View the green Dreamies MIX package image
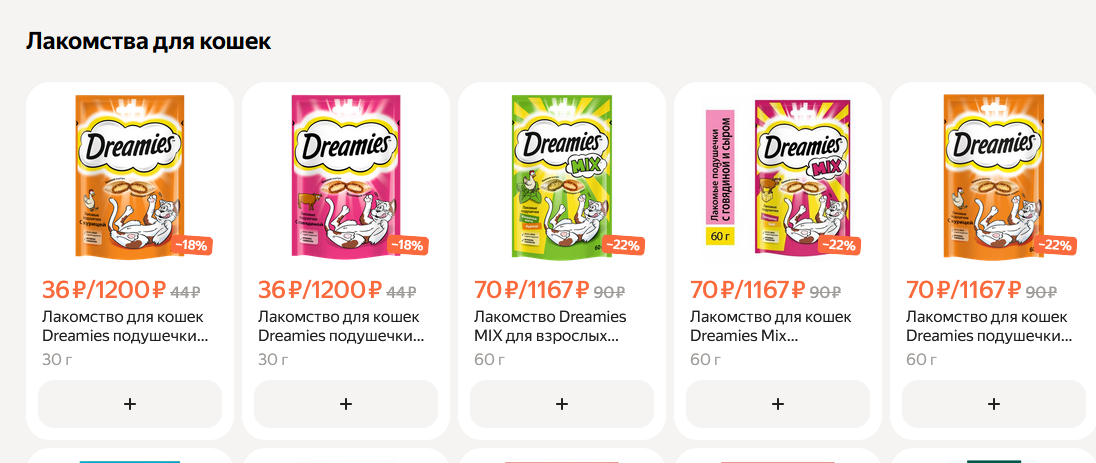Image resolution: width=1096 pixels, height=463 pixels. coord(562,175)
